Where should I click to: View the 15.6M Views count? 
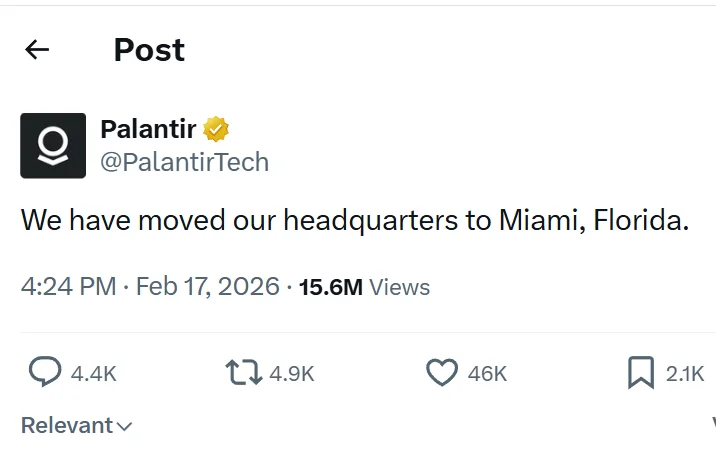pyautogui.click(x=364, y=287)
